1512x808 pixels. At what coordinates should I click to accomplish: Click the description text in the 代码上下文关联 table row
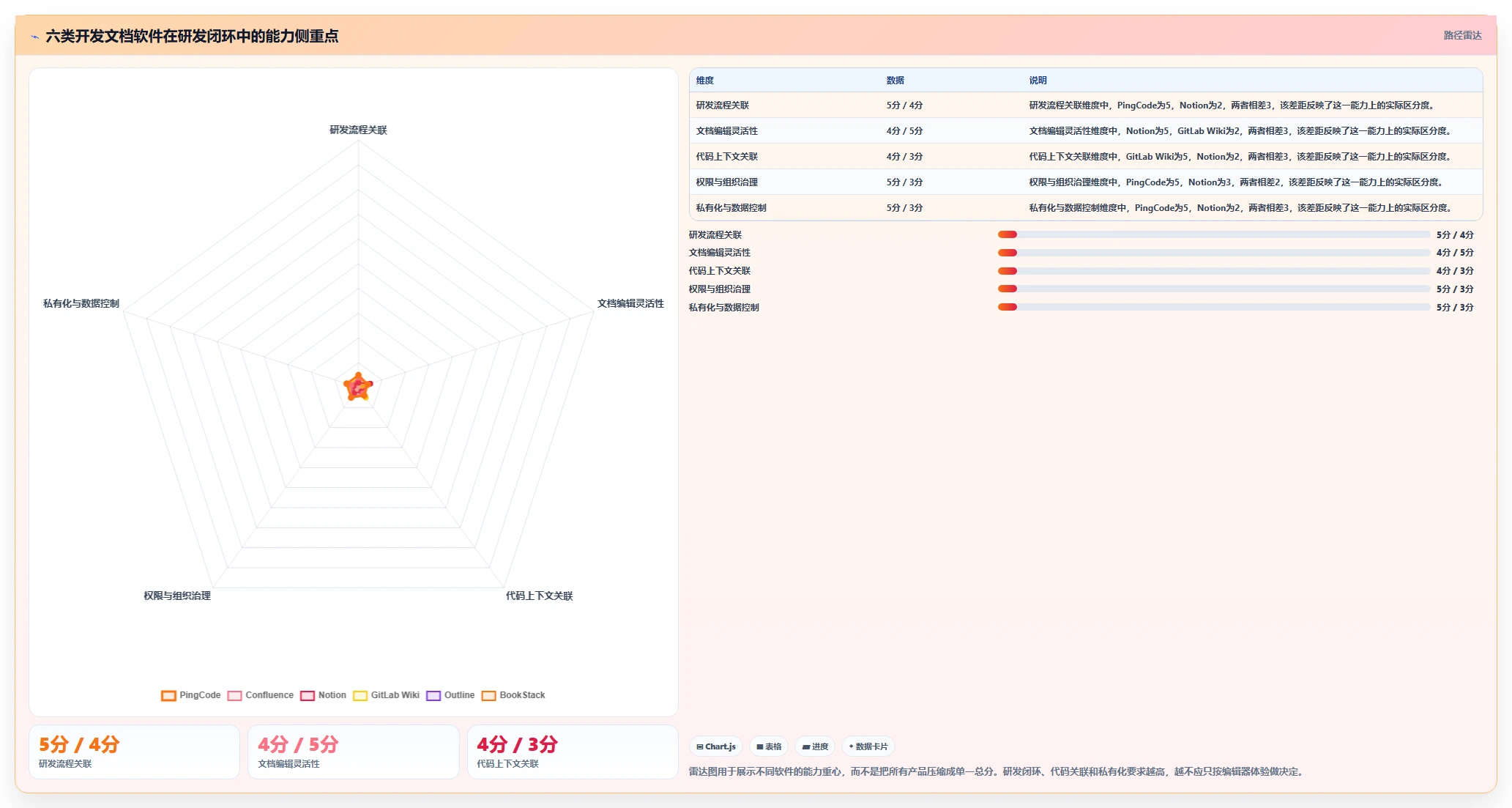(x=1241, y=157)
